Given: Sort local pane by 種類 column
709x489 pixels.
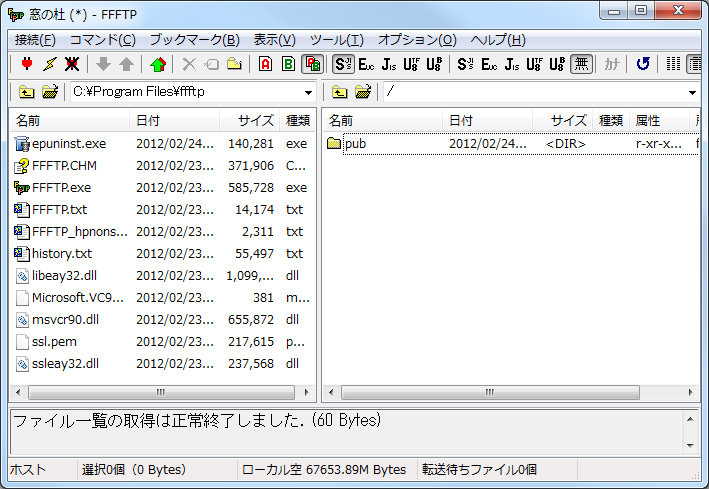Looking at the screenshot, I should point(298,121).
